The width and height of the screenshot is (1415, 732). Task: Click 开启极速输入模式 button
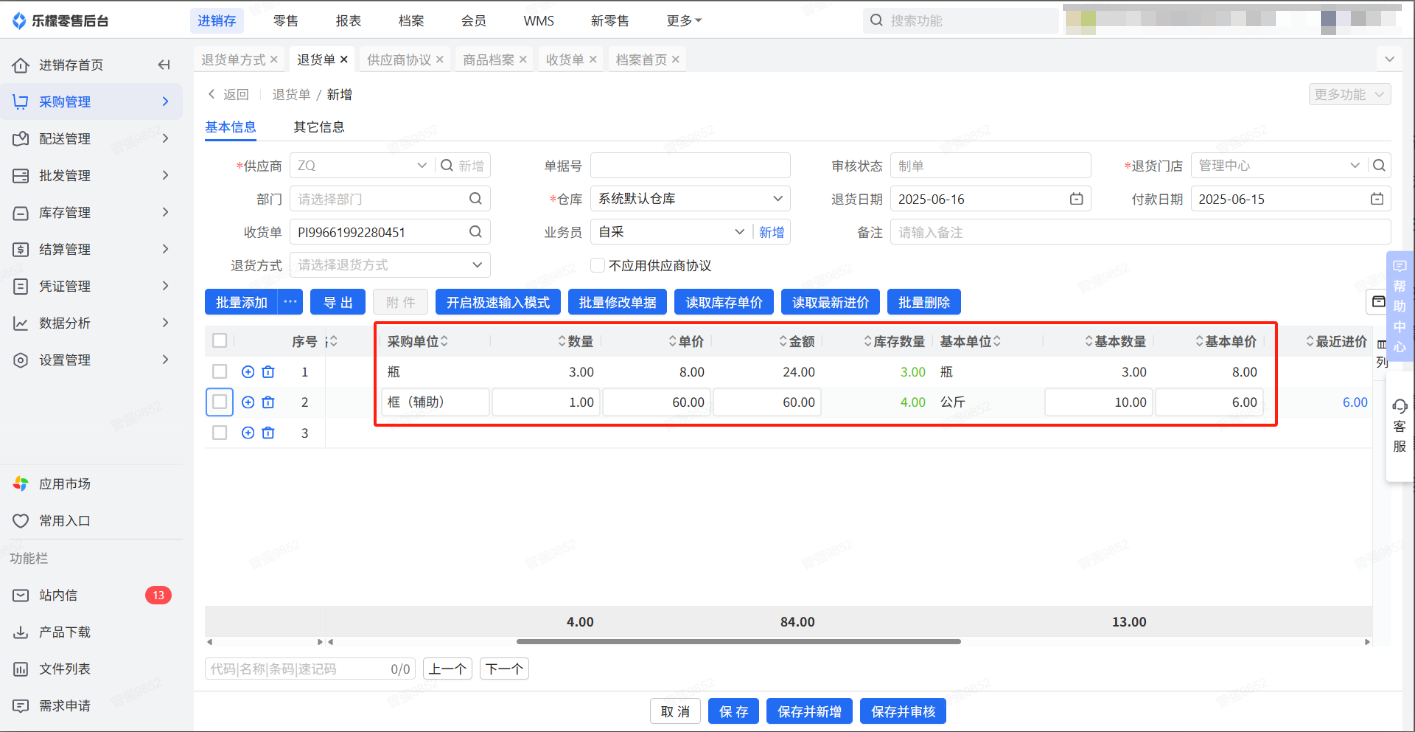coord(498,302)
